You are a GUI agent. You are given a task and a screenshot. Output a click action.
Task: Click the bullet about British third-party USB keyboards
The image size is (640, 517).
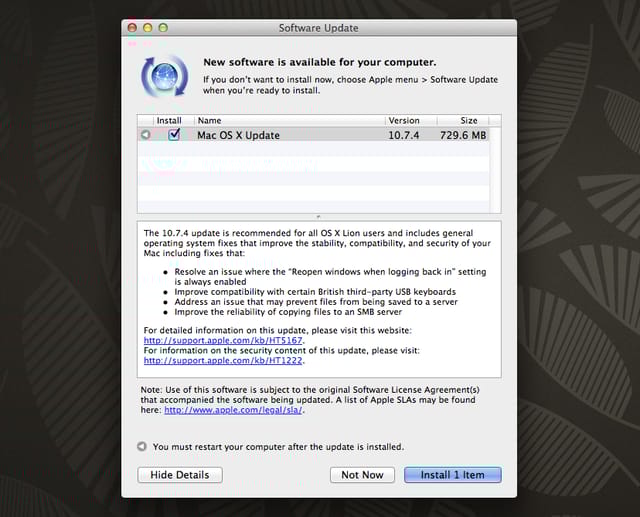coord(315,292)
